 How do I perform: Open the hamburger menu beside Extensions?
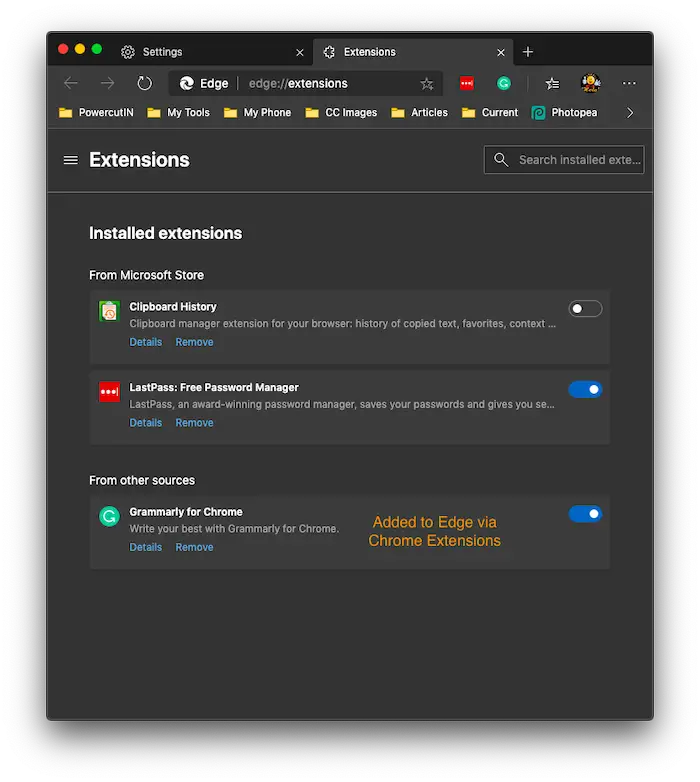tap(71, 160)
